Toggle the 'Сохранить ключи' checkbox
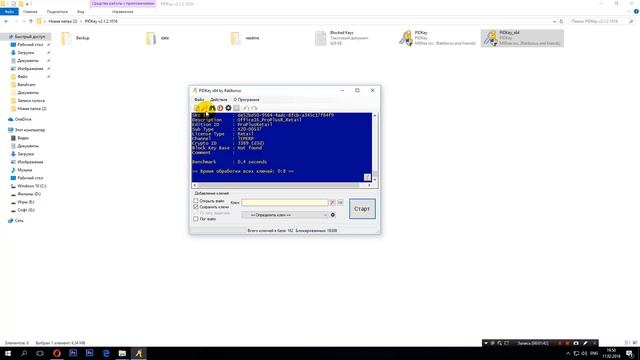This screenshot has width=640, height=360. tap(196, 207)
